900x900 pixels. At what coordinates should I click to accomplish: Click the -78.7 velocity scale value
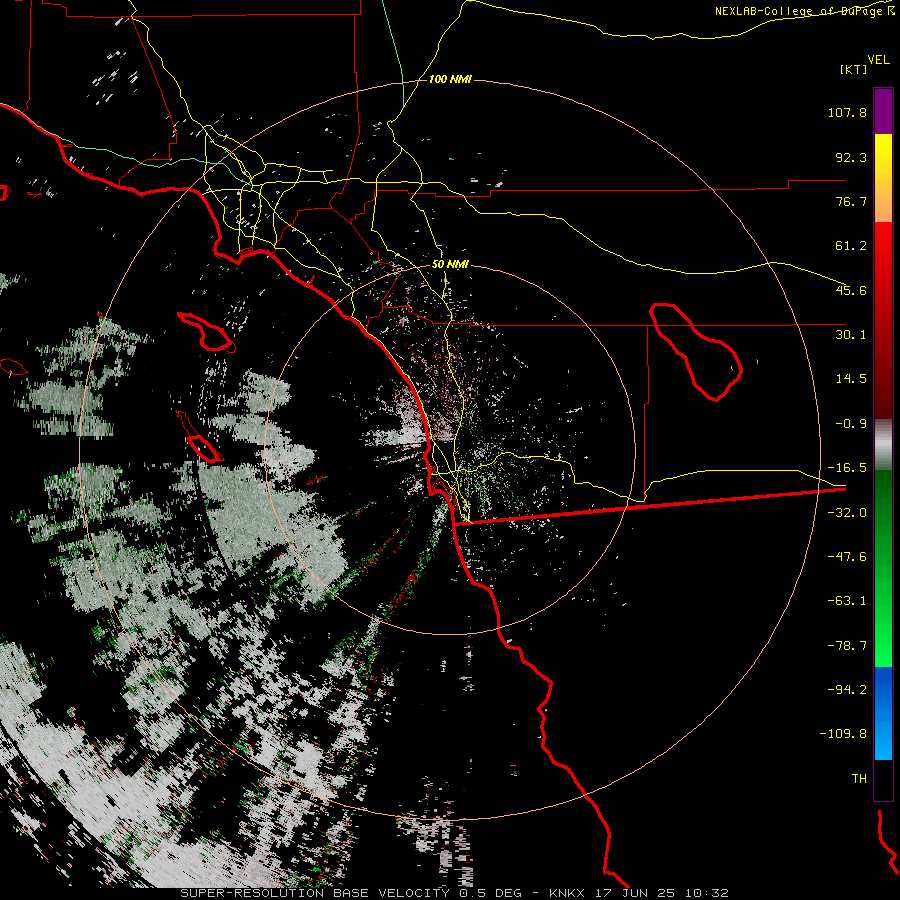point(847,646)
